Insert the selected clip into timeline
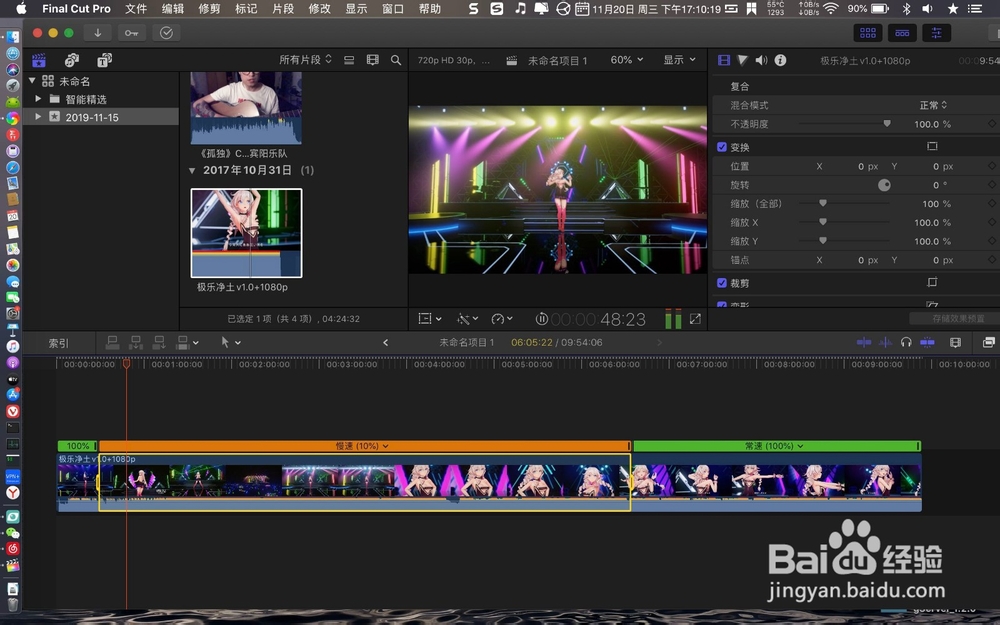1000x625 pixels. coord(135,342)
